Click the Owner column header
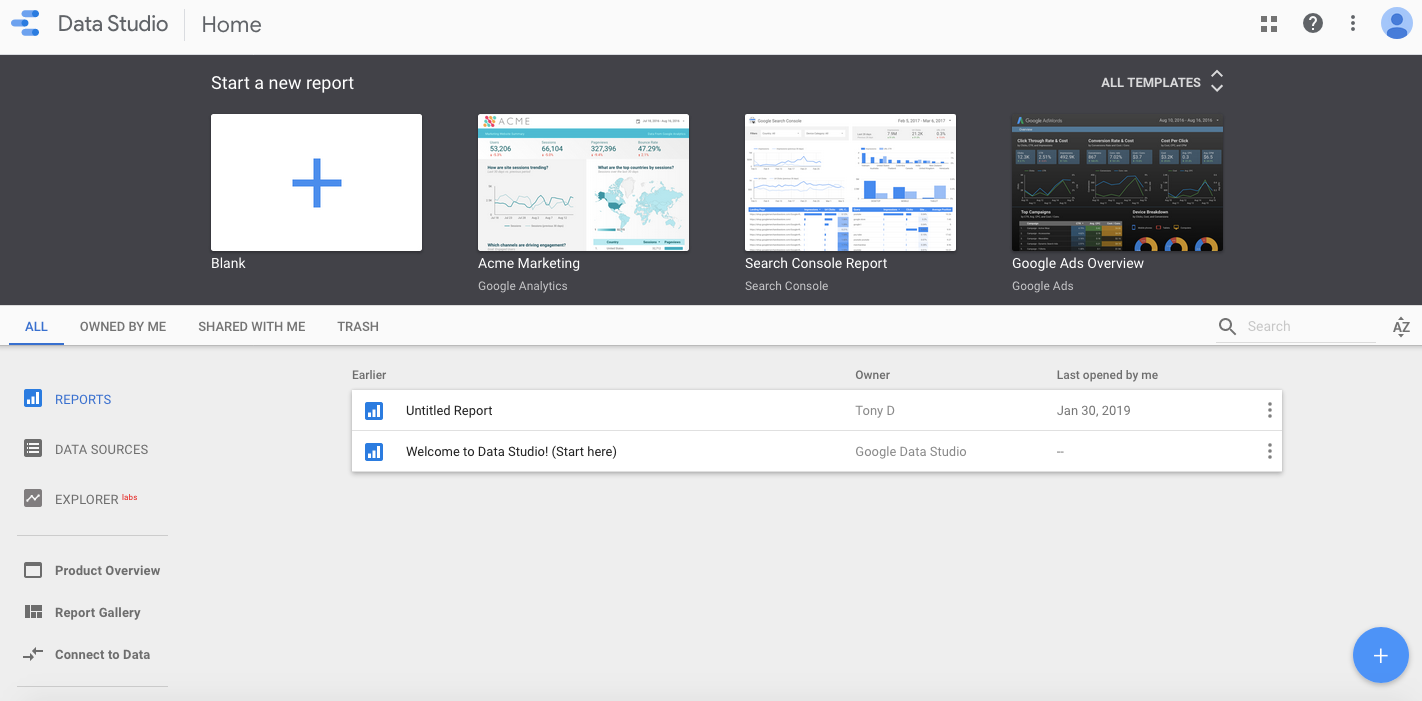This screenshot has height=701, width=1422. [x=872, y=375]
